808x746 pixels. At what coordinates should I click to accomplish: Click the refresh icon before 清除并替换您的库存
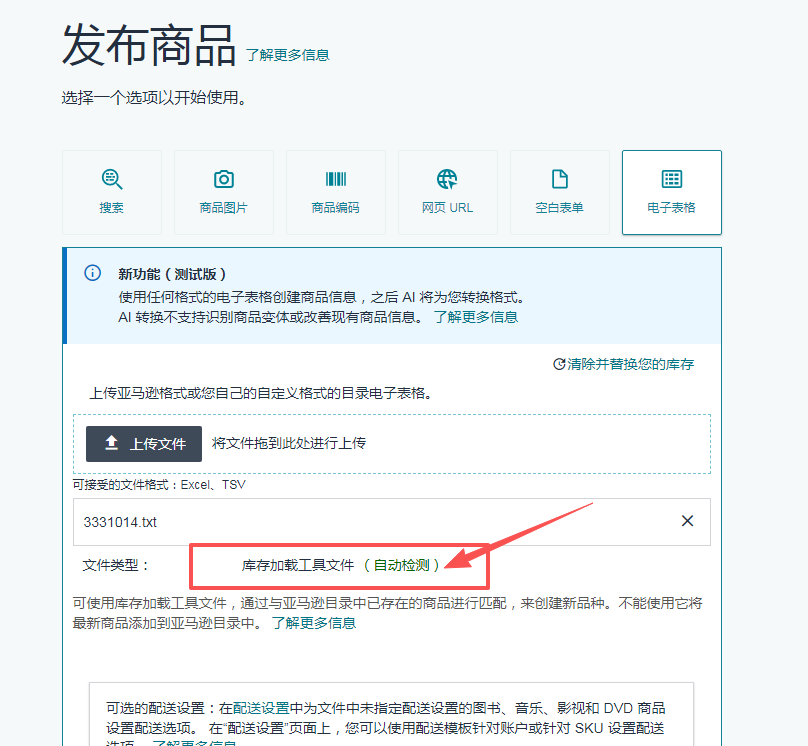559,364
